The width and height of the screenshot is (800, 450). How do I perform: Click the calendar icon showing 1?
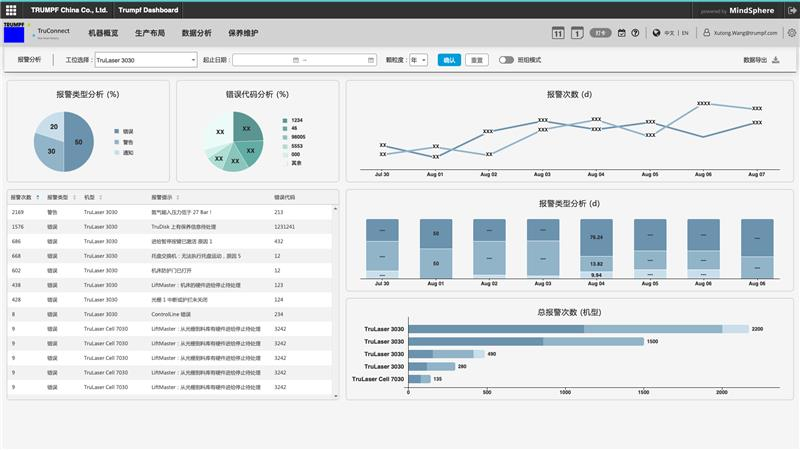577,33
